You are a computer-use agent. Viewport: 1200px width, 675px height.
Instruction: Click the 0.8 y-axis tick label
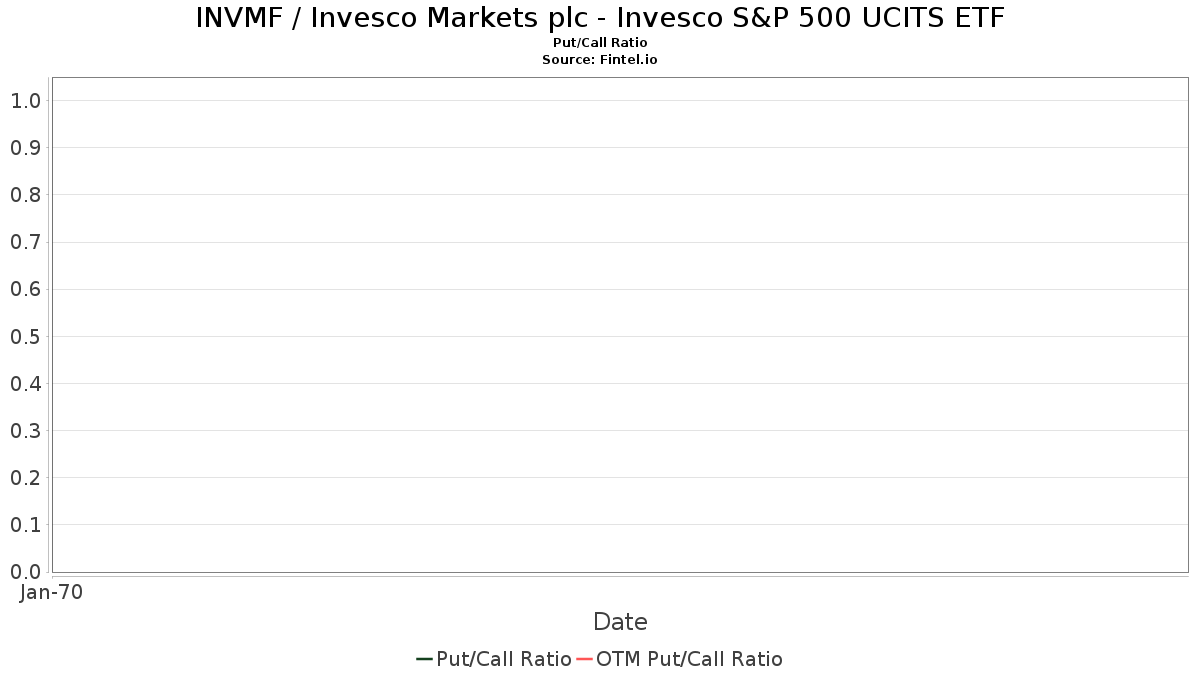25,195
